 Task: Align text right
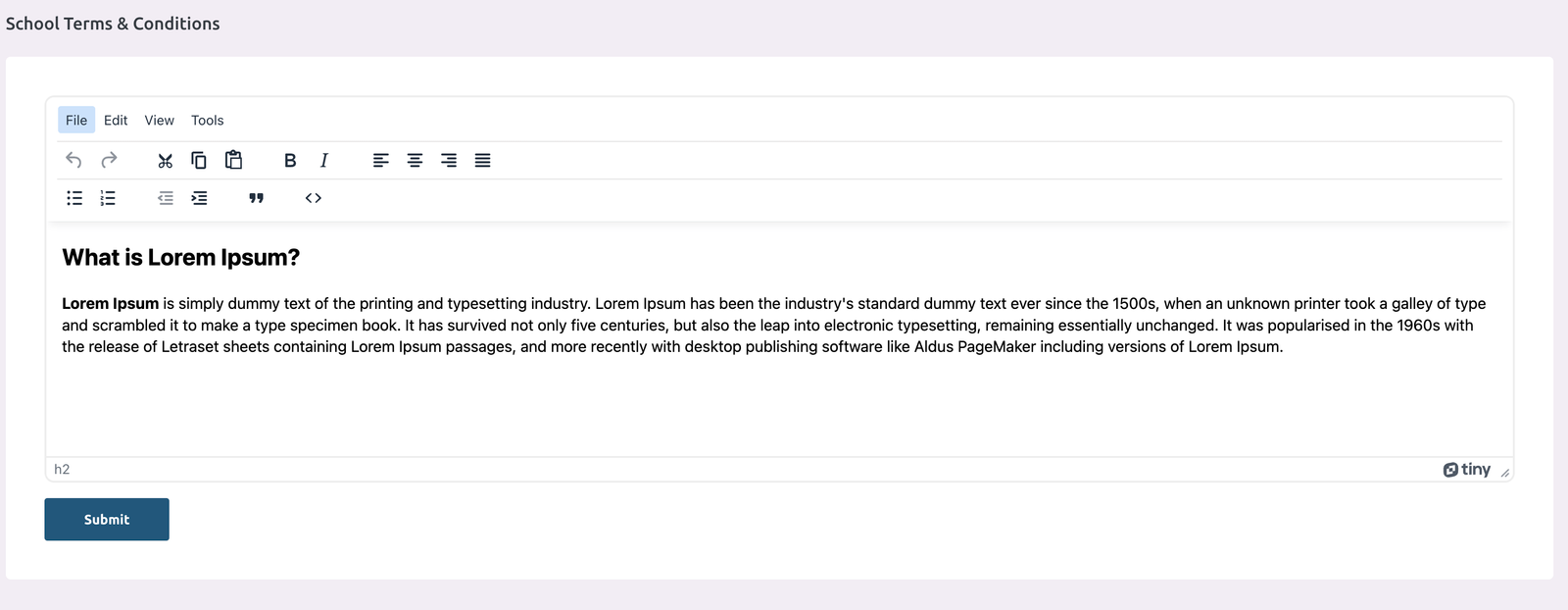click(x=449, y=160)
